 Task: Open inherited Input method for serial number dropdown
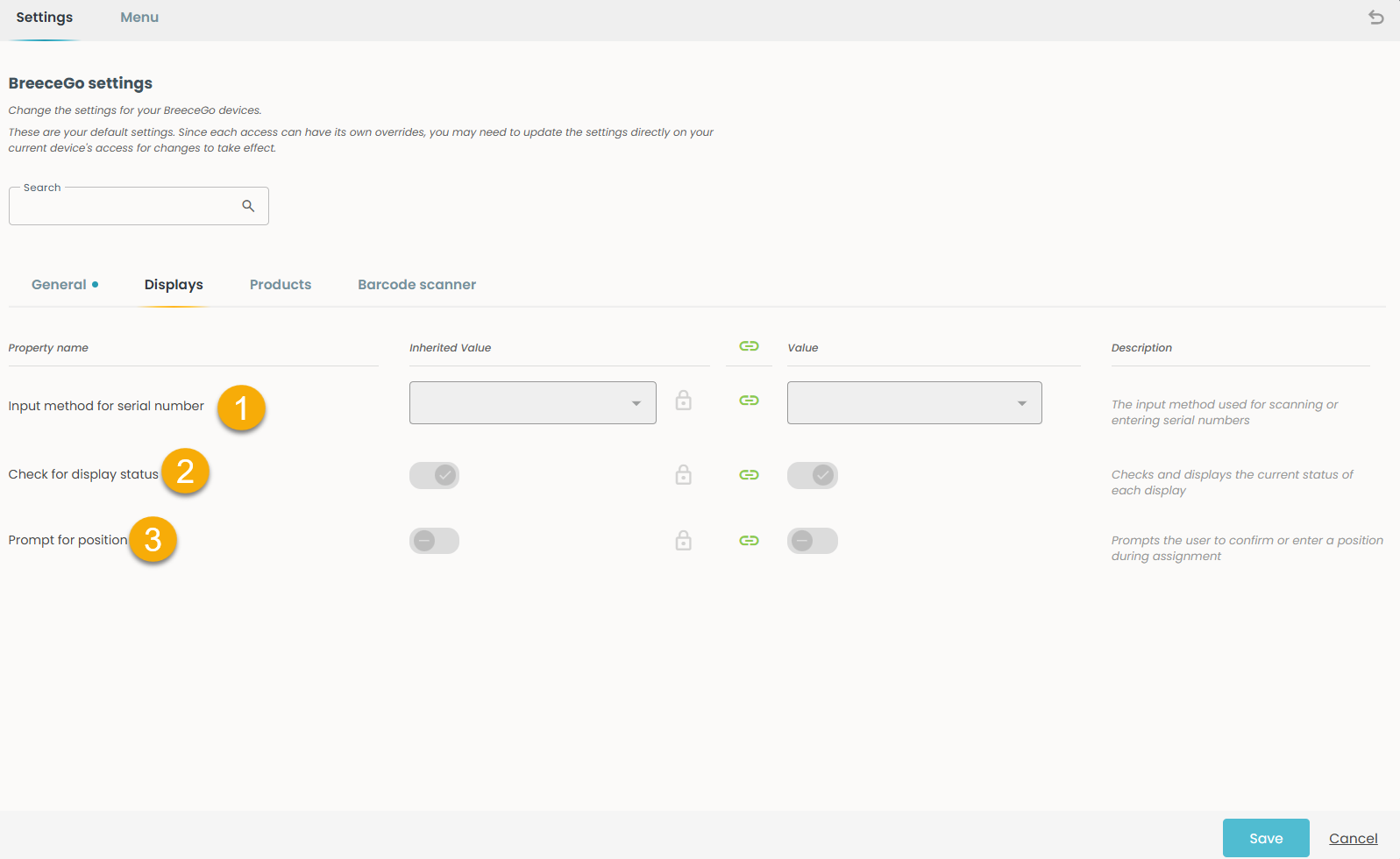click(x=533, y=403)
